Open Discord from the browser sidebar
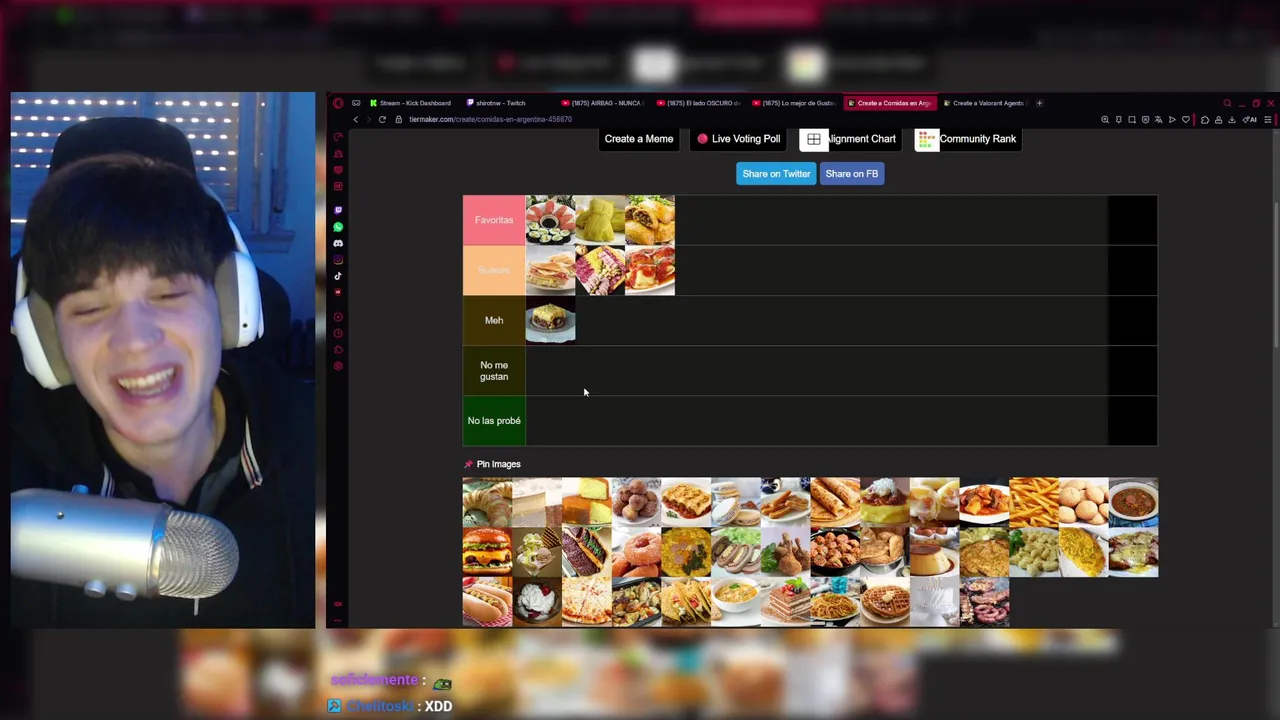This screenshot has width=1280, height=720. click(x=338, y=243)
